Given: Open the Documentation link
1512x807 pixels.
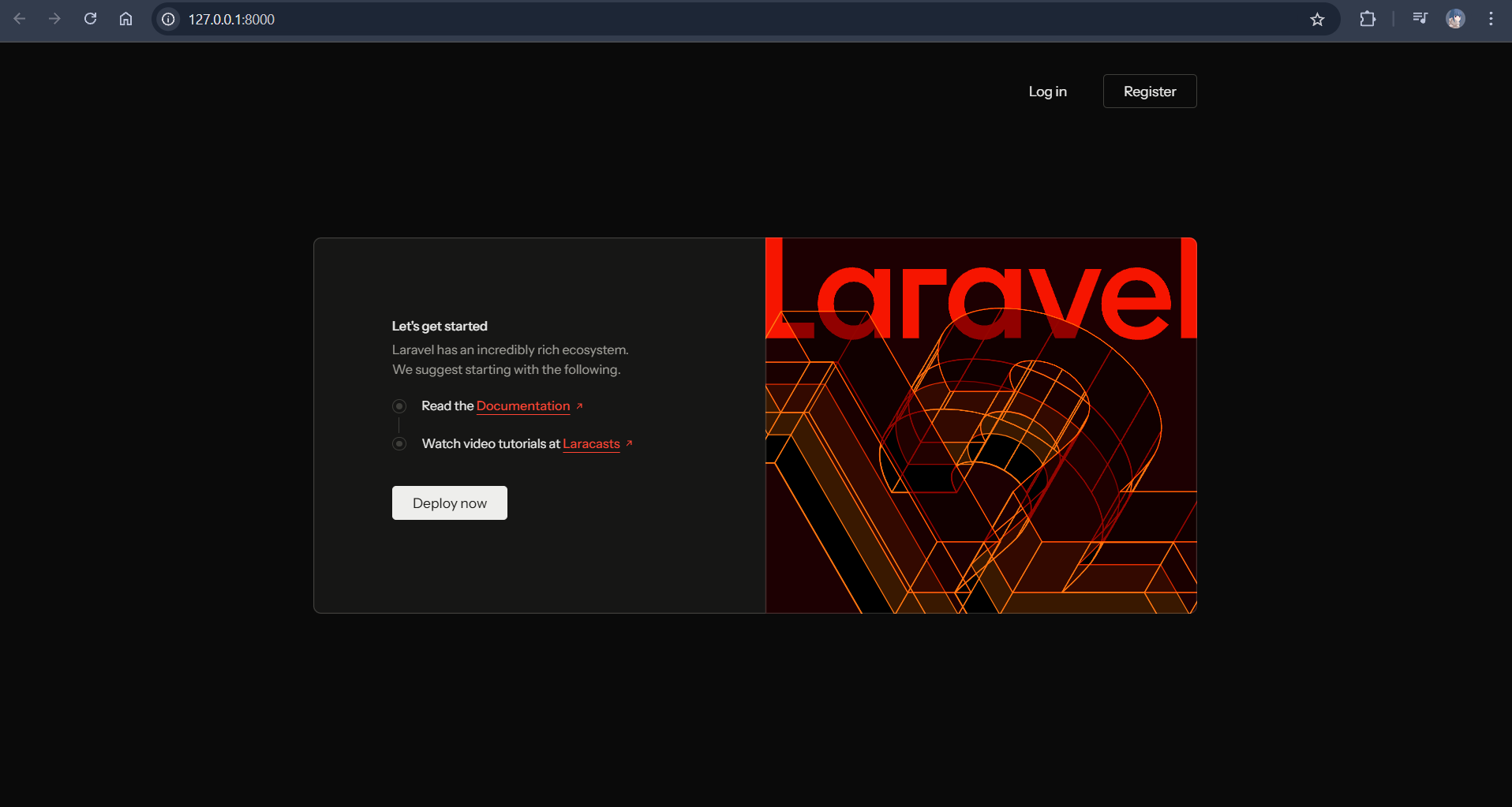Looking at the screenshot, I should (x=523, y=405).
